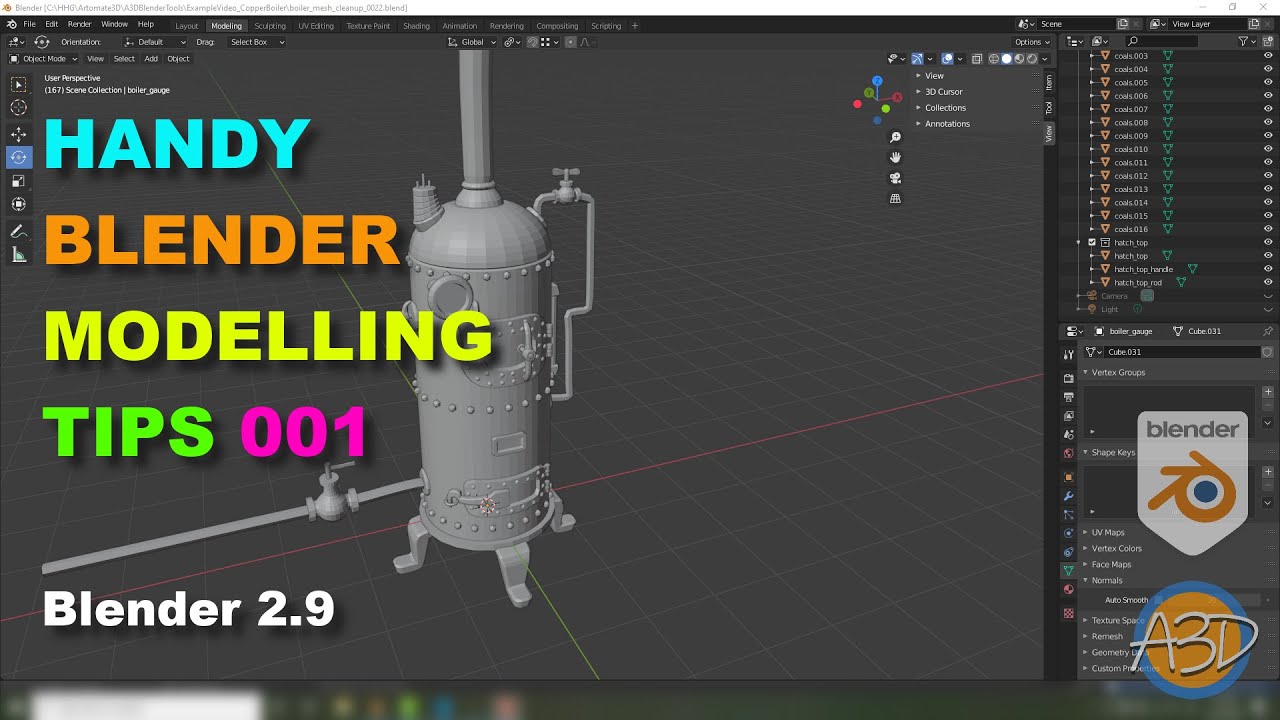This screenshot has height=720, width=1280.
Task: Hide coals.008 with its eye icon
Action: click(1268, 122)
